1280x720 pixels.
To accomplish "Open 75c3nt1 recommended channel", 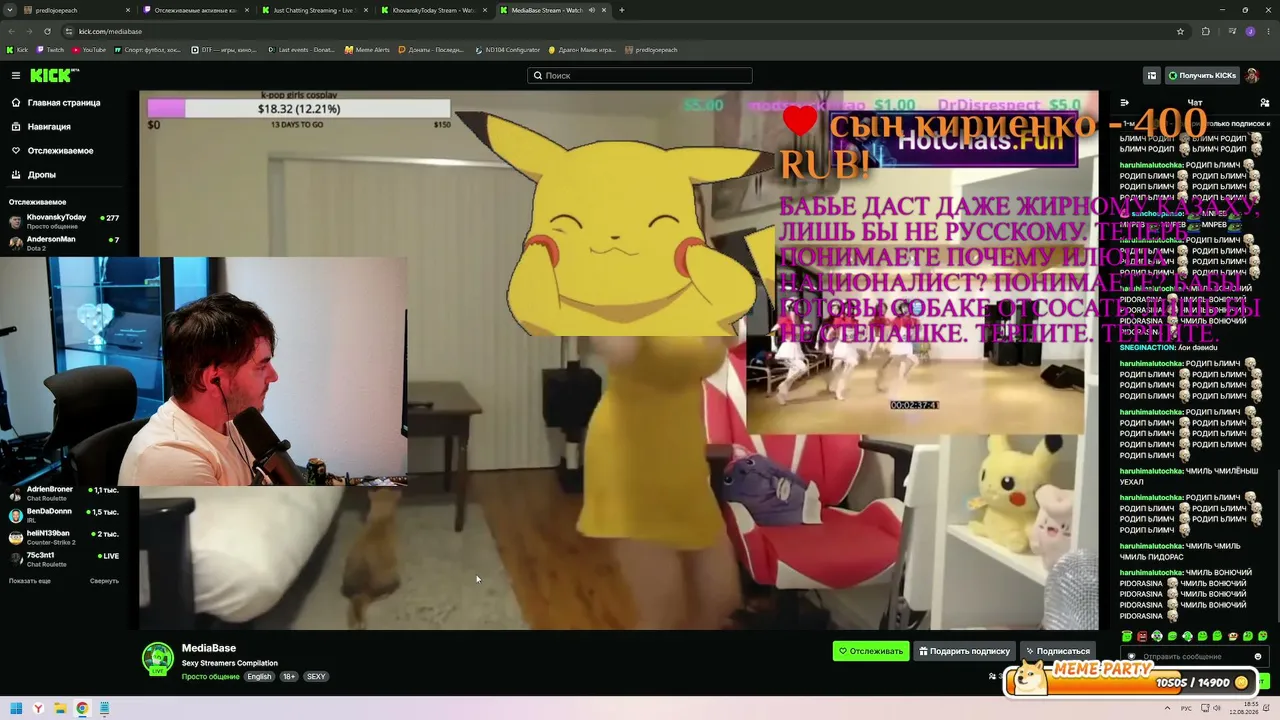I will [64, 559].
